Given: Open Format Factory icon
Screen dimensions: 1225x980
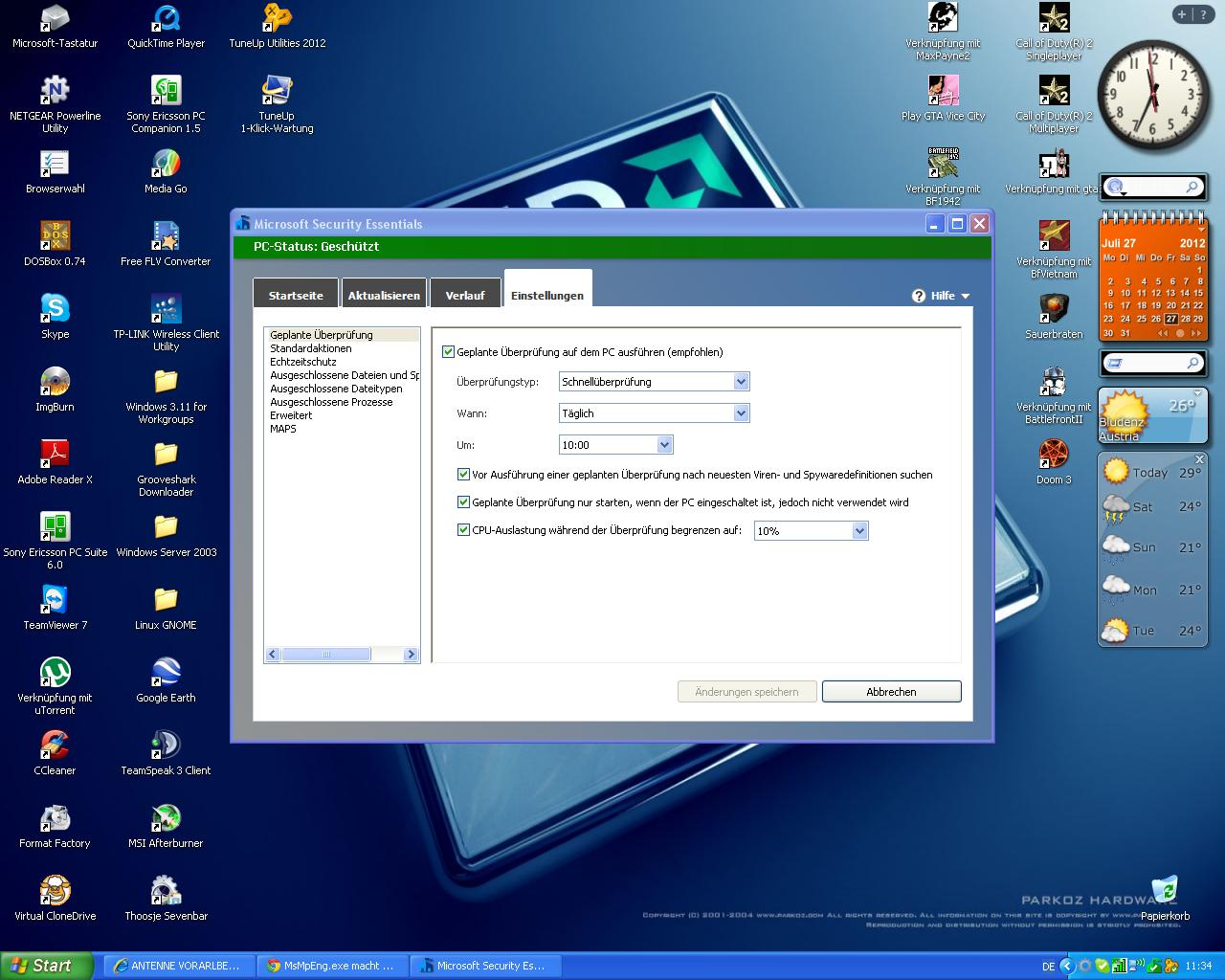Looking at the screenshot, I should [x=55, y=818].
